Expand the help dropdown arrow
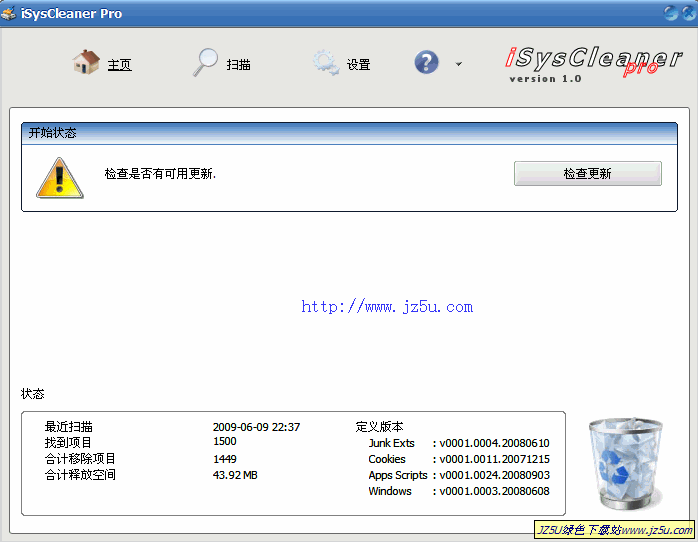This screenshot has width=698, height=542. [459, 64]
